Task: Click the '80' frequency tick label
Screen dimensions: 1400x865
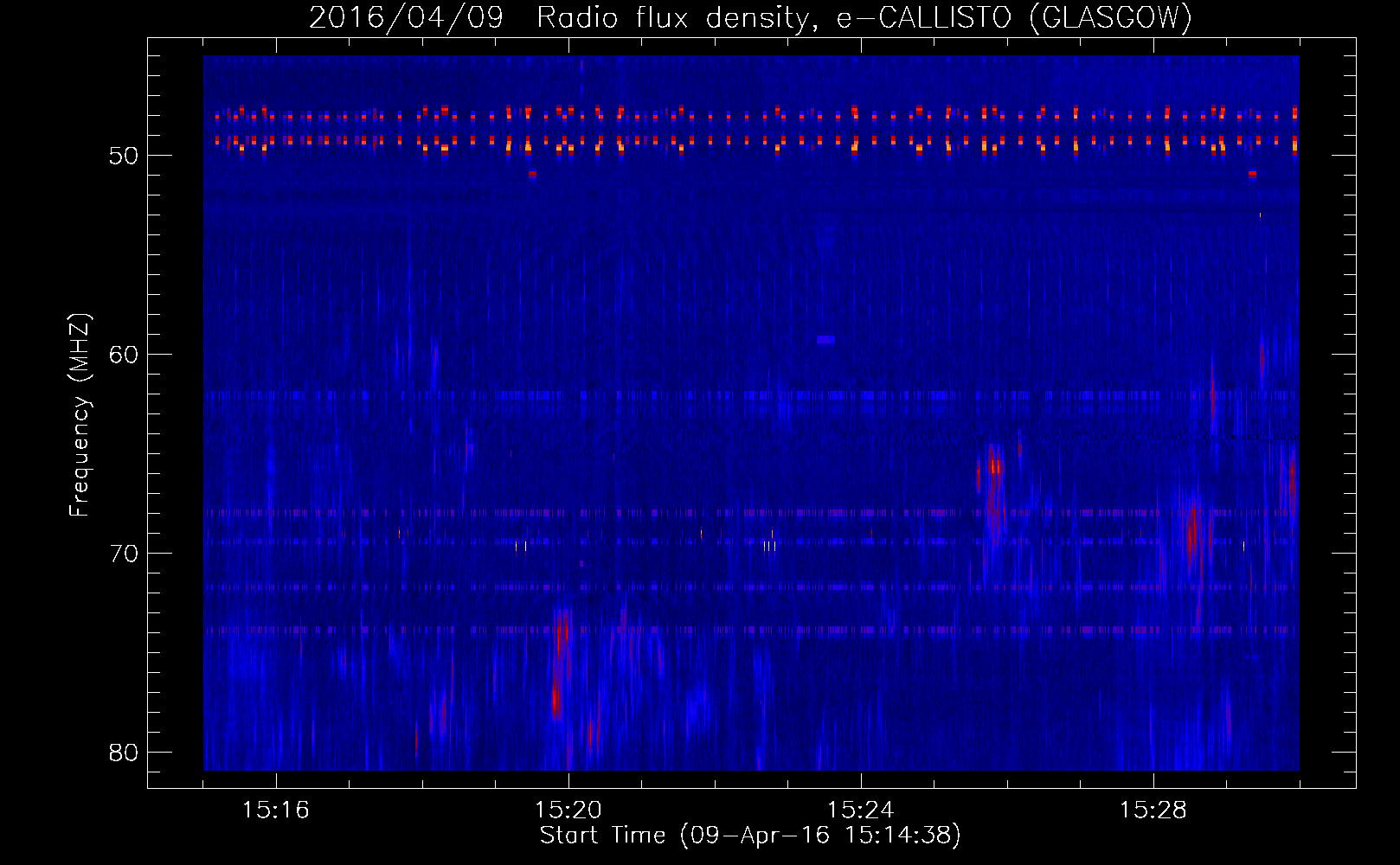Action: click(124, 753)
